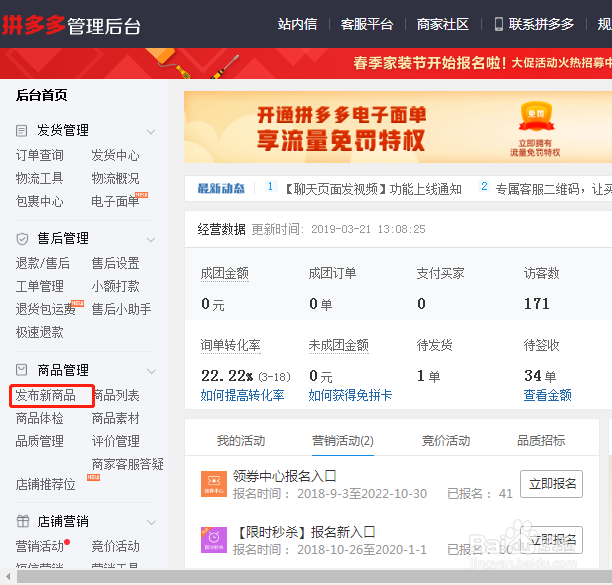Open 极速退款 in sidebar
The image size is (612, 585).
[x=39, y=333]
